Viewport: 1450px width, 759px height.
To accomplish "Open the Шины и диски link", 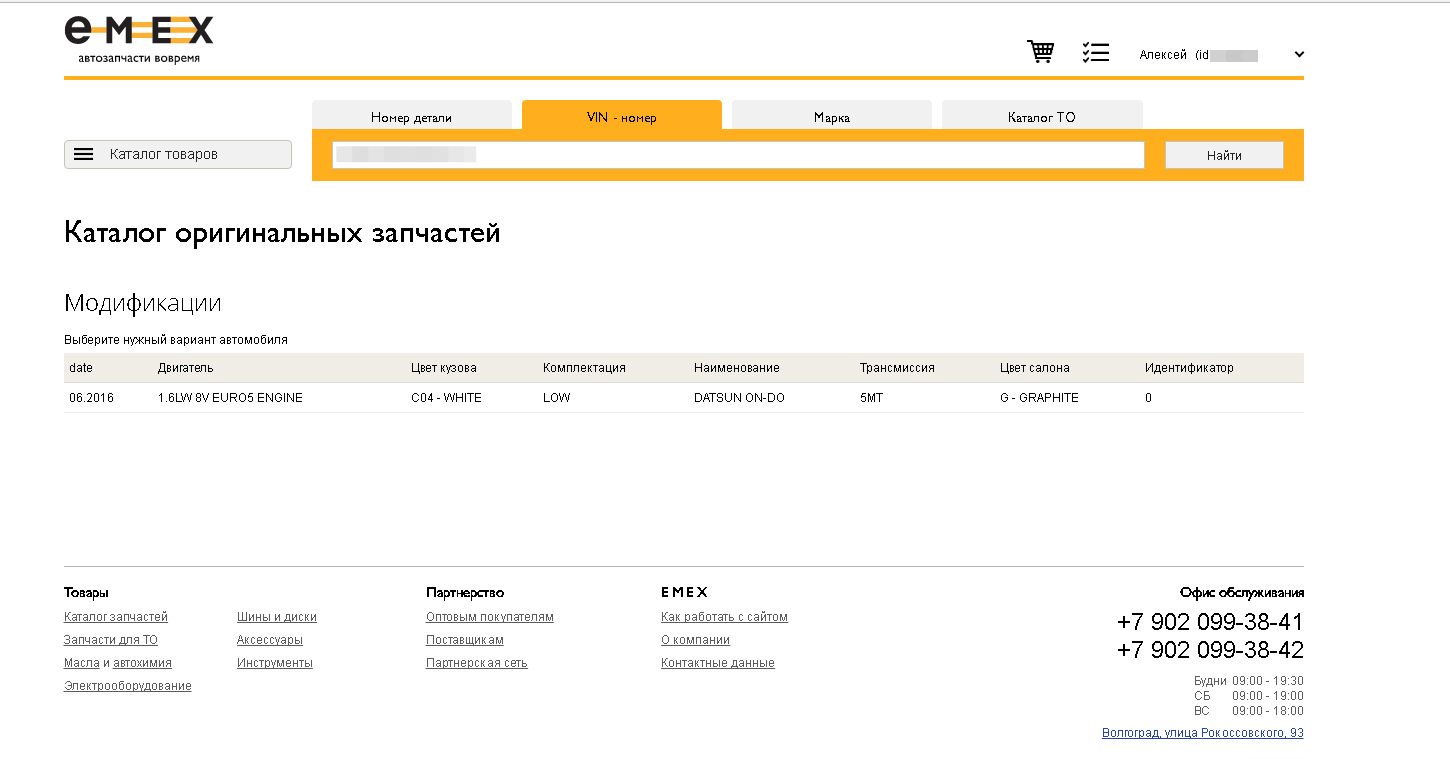I will (x=277, y=617).
